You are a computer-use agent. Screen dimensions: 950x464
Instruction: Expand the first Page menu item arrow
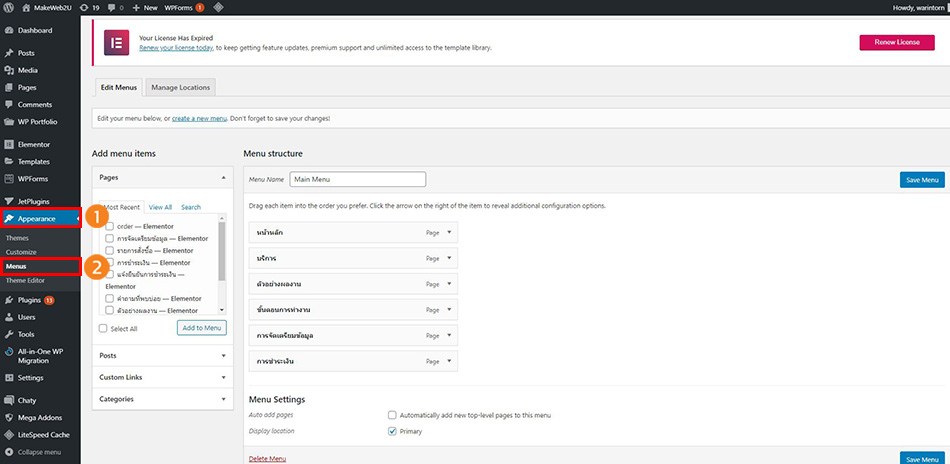click(x=450, y=232)
